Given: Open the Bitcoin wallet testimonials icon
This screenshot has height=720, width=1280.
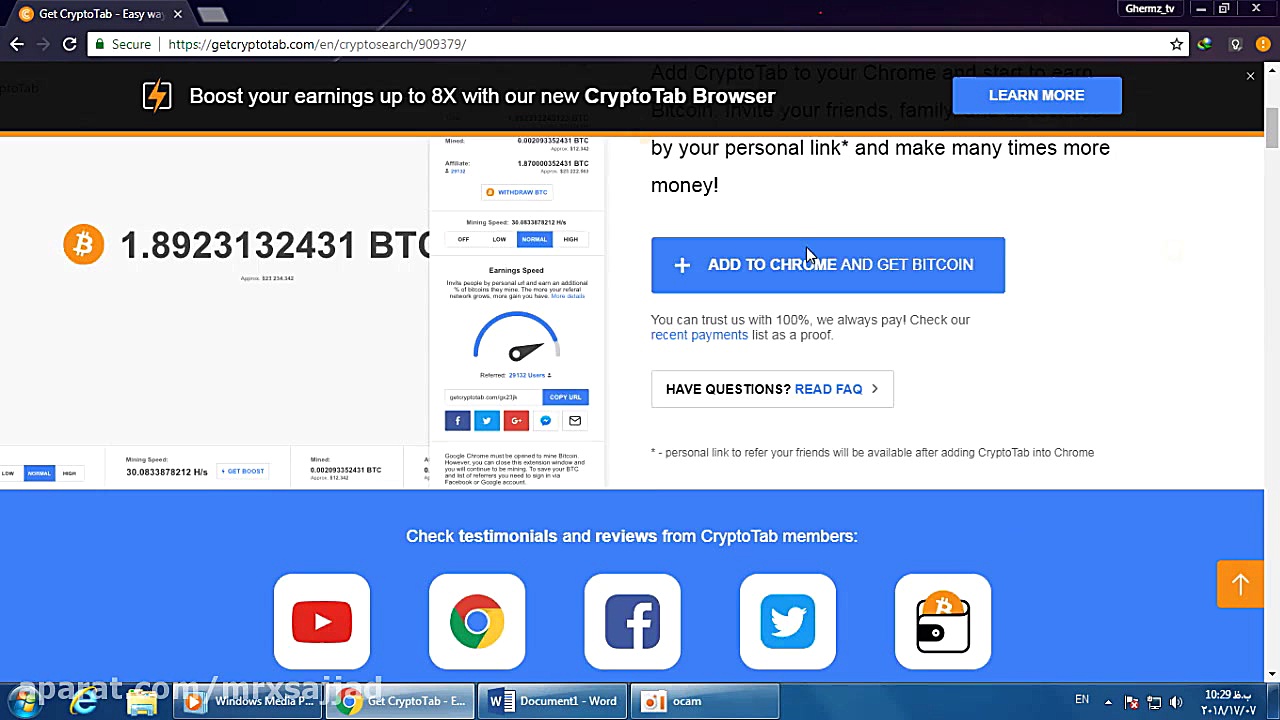Looking at the screenshot, I should click(943, 621).
